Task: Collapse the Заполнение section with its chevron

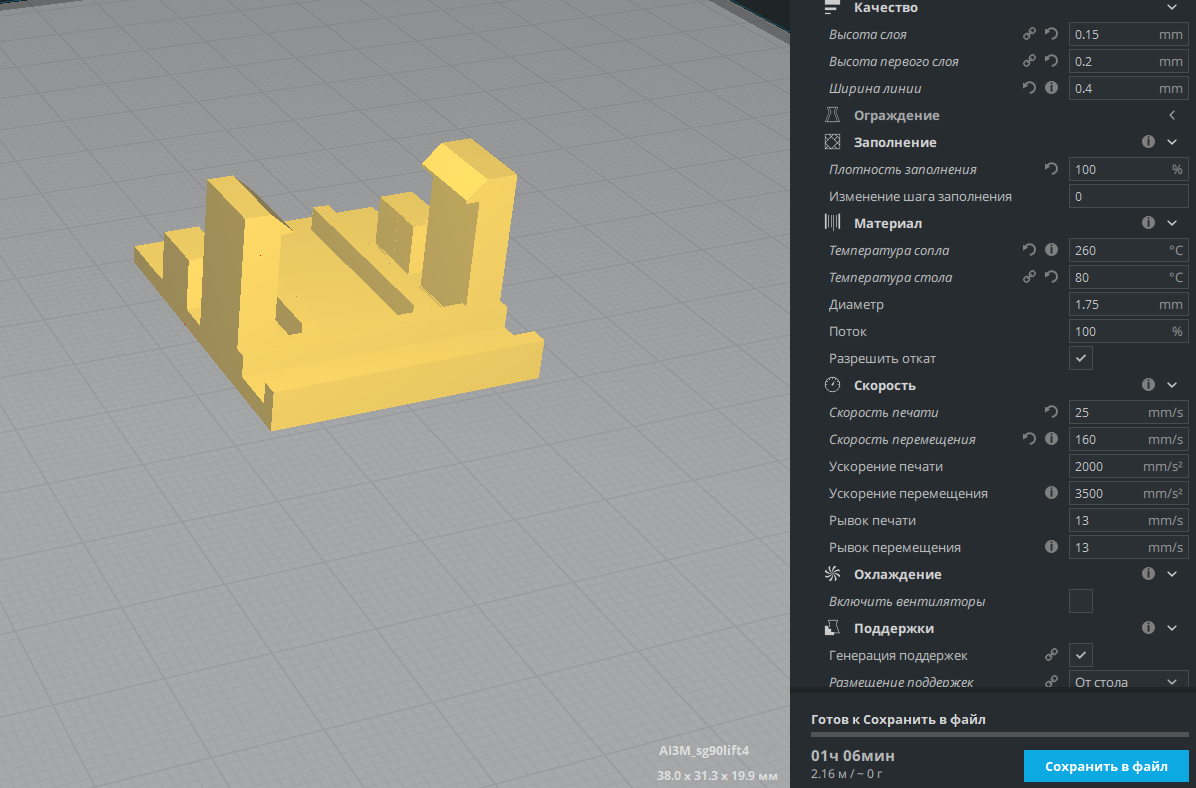Action: pos(1172,142)
